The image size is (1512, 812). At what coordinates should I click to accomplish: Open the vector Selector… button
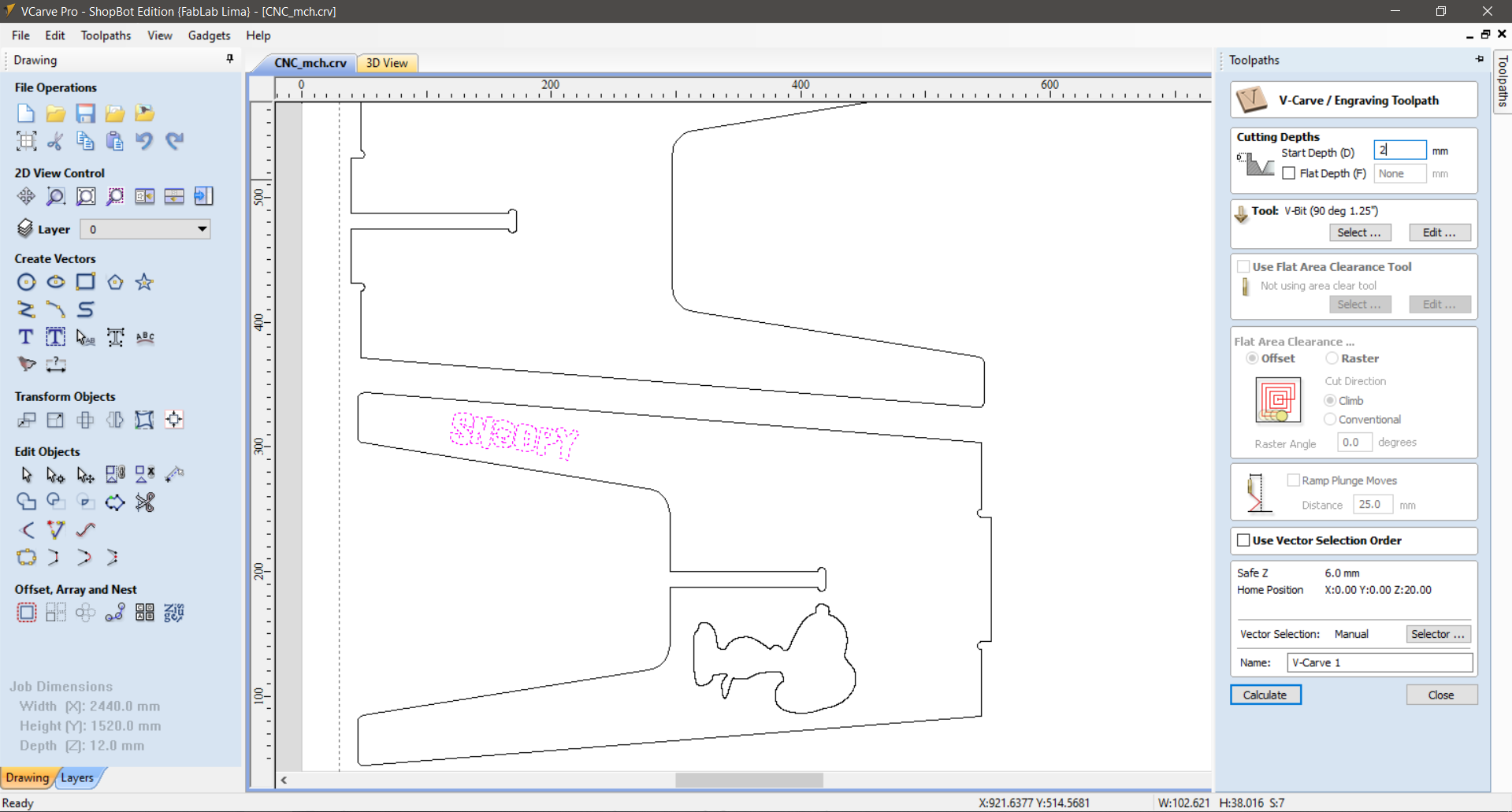1438,634
